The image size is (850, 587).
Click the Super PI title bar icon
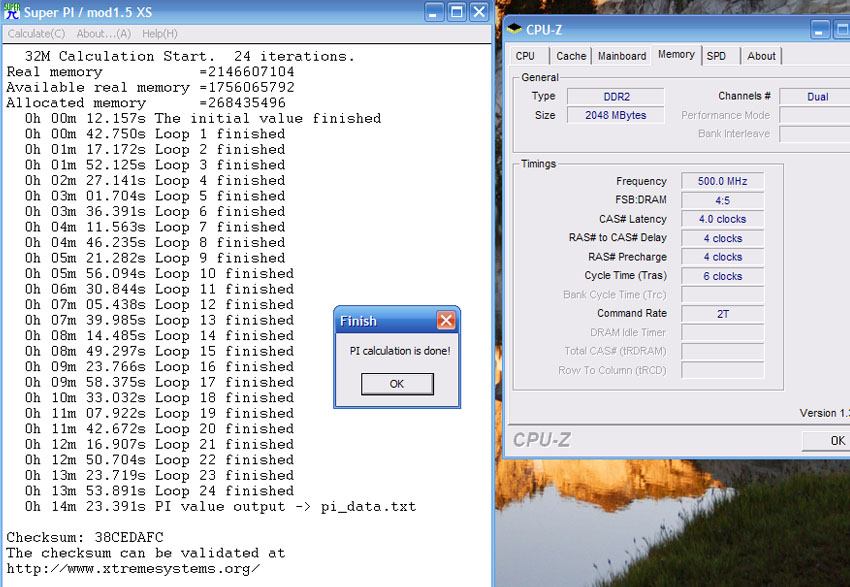point(11,11)
